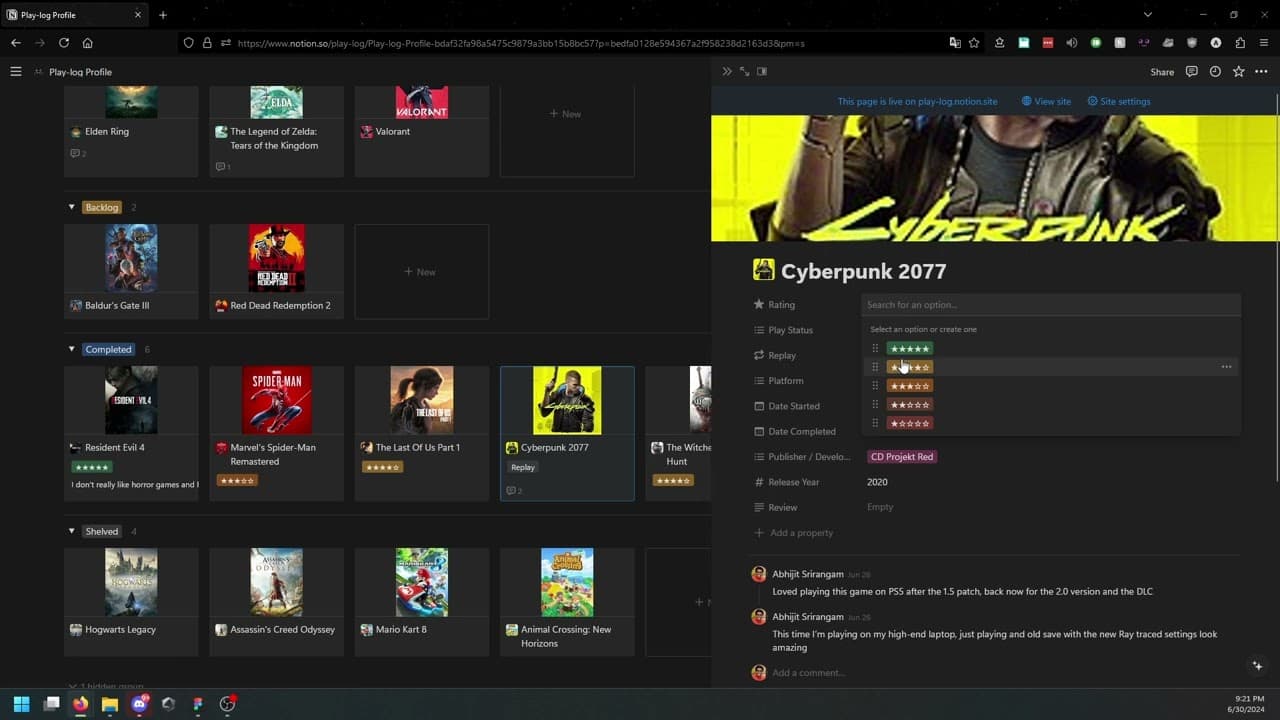
Task: Click the Cyberpunk 2077 page icon
Action: (x=764, y=270)
